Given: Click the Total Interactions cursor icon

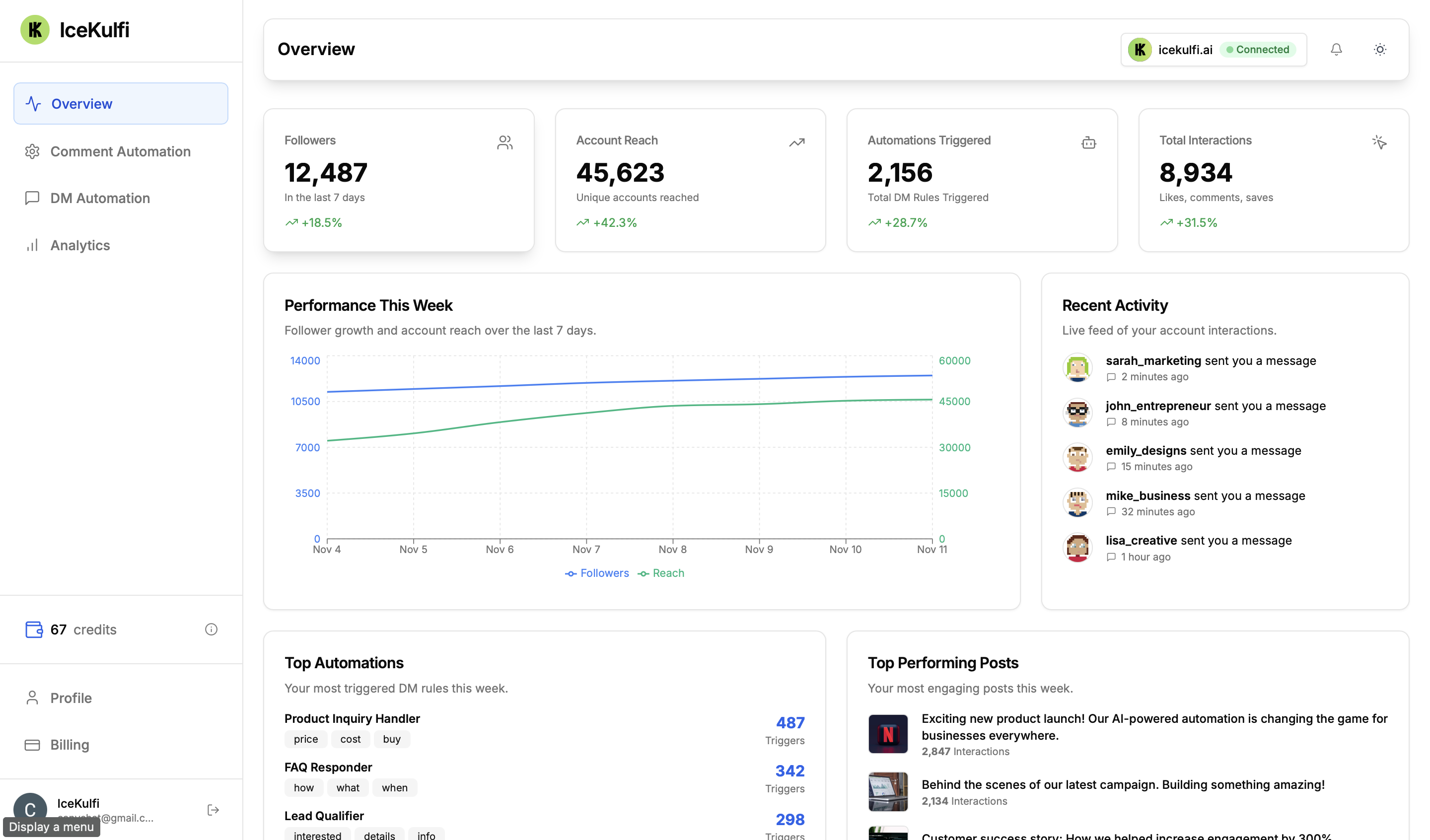Looking at the screenshot, I should [1379, 142].
